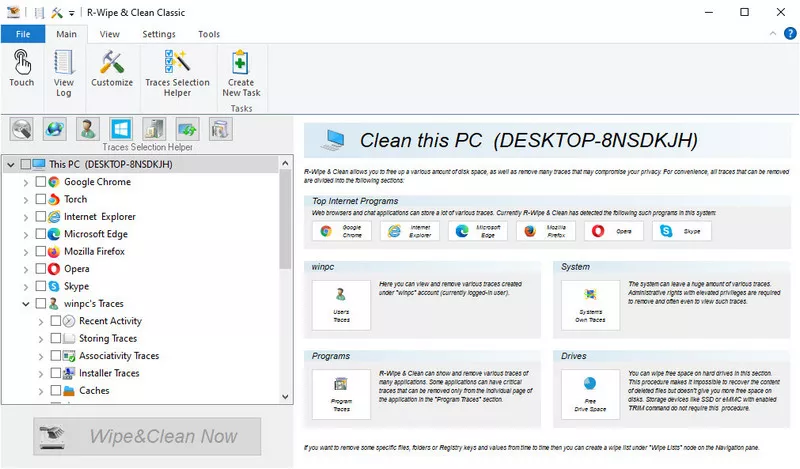Viewport: 800px width, 469px height.
Task: Select the last helper toolbar icon
Action: click(x=220, y=129)
